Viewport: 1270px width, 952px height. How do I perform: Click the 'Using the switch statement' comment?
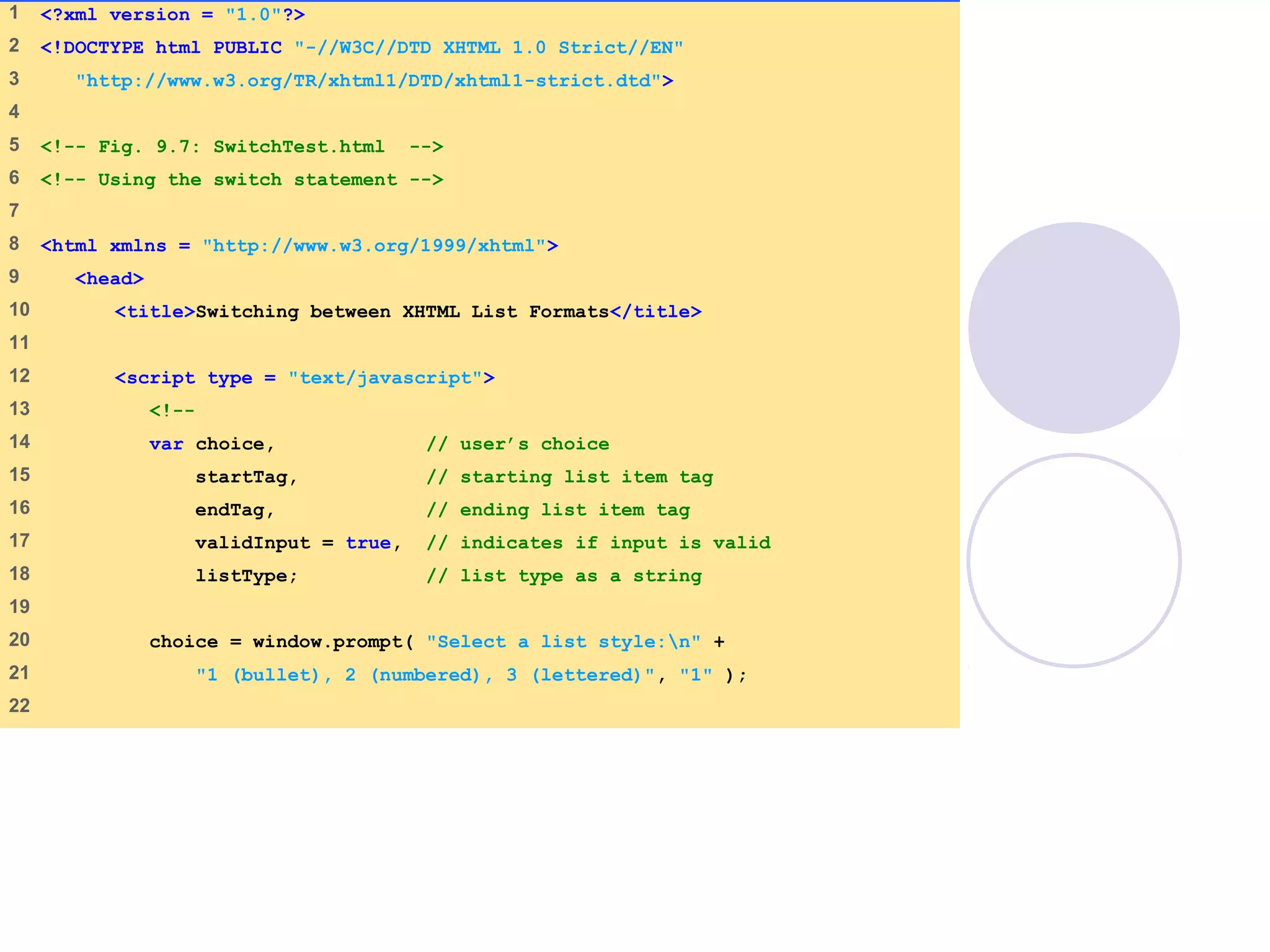[x=242, y=180]
